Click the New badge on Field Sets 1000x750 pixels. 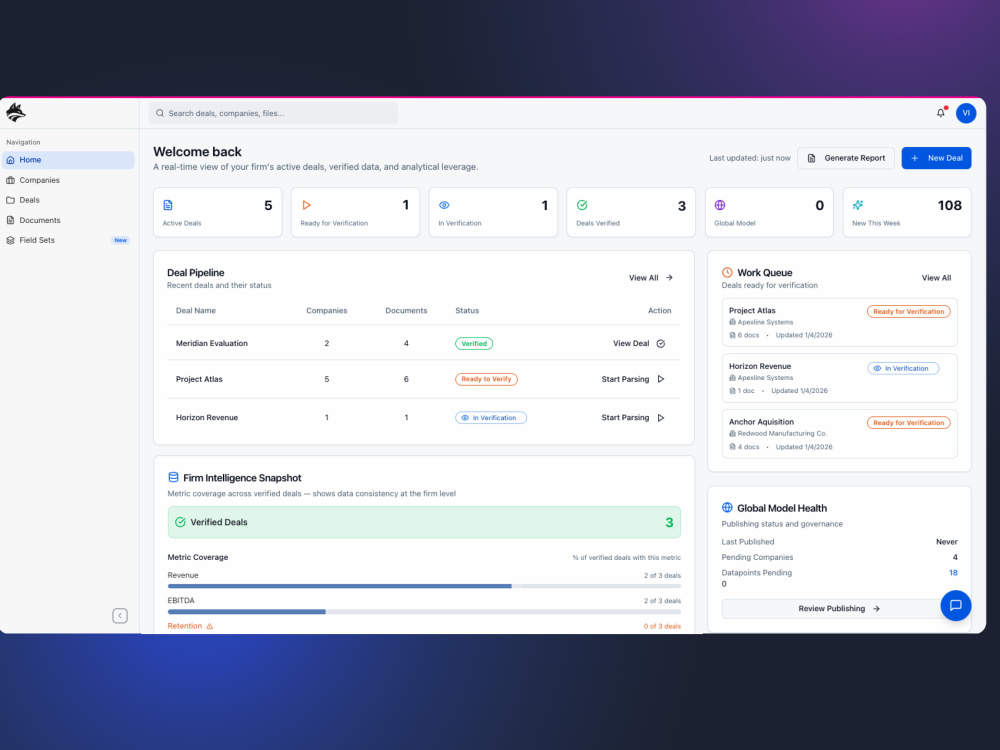pyautogui.click(x=121, y=240)
